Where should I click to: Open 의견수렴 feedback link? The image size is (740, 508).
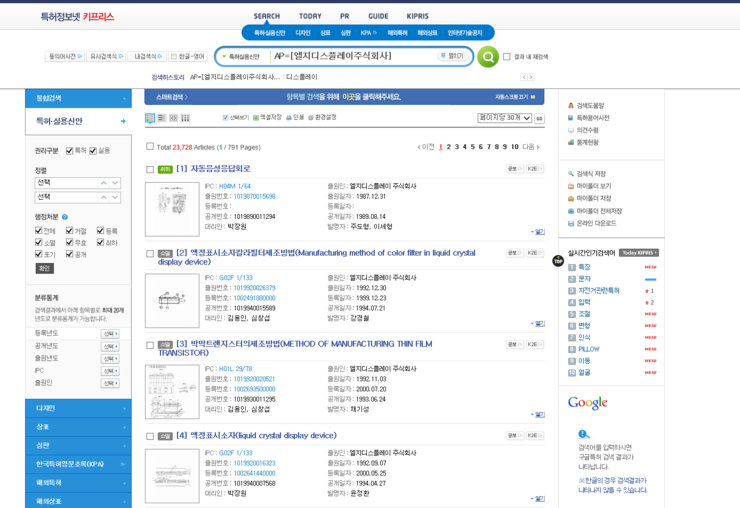click(583, 130)
